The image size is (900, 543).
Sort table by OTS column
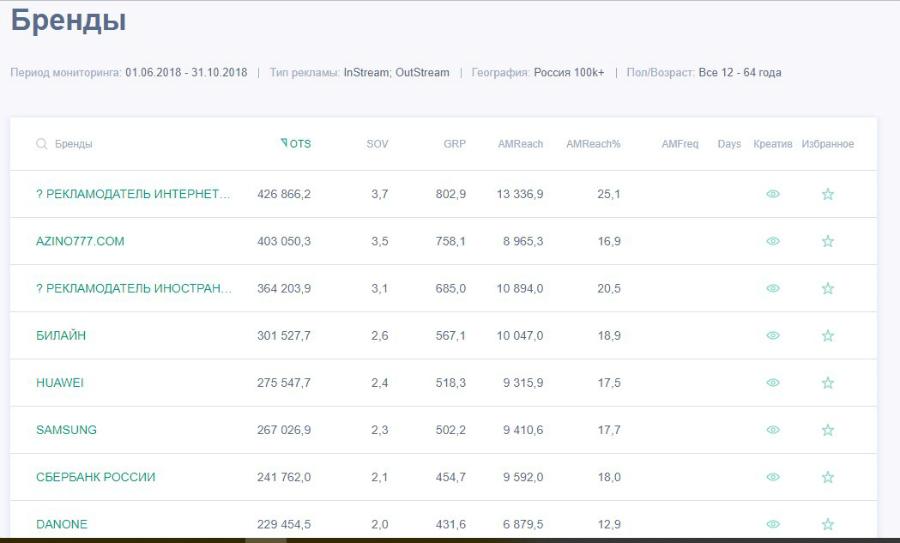click(299, 144)
